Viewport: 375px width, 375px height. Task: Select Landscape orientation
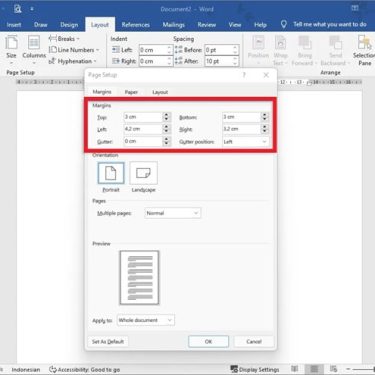(143, 177)
